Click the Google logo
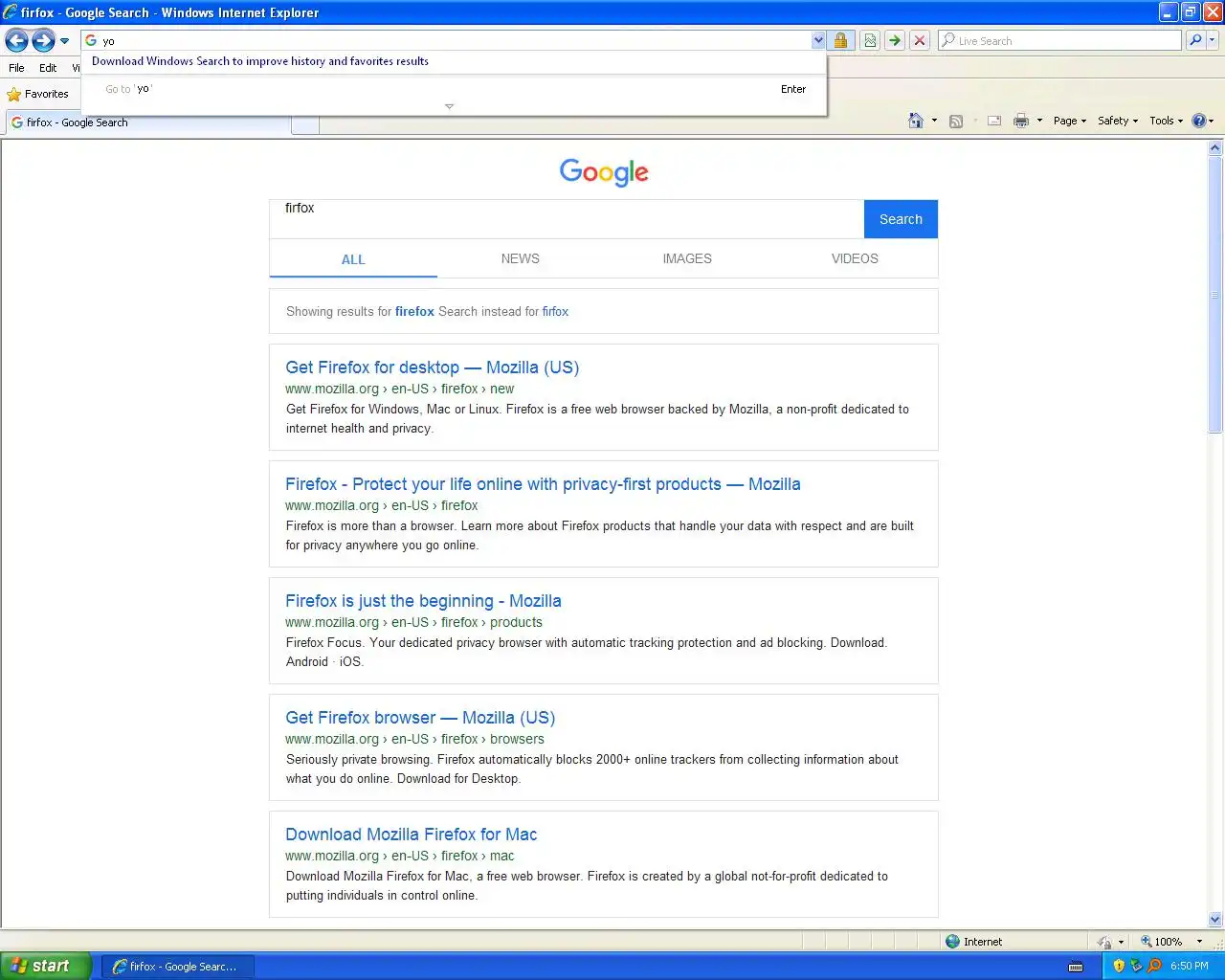This screenshot has height=980, width=1225. [604, 172]
